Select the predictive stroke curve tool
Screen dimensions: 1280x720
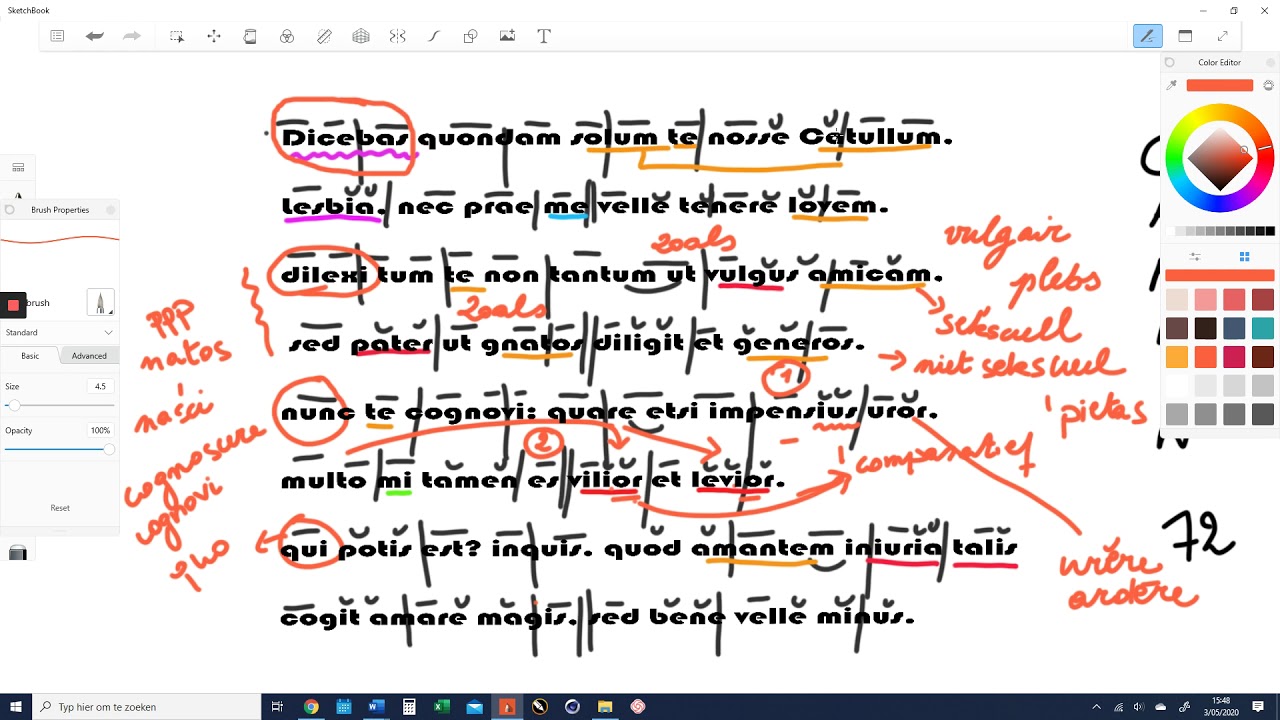point(434,36)
